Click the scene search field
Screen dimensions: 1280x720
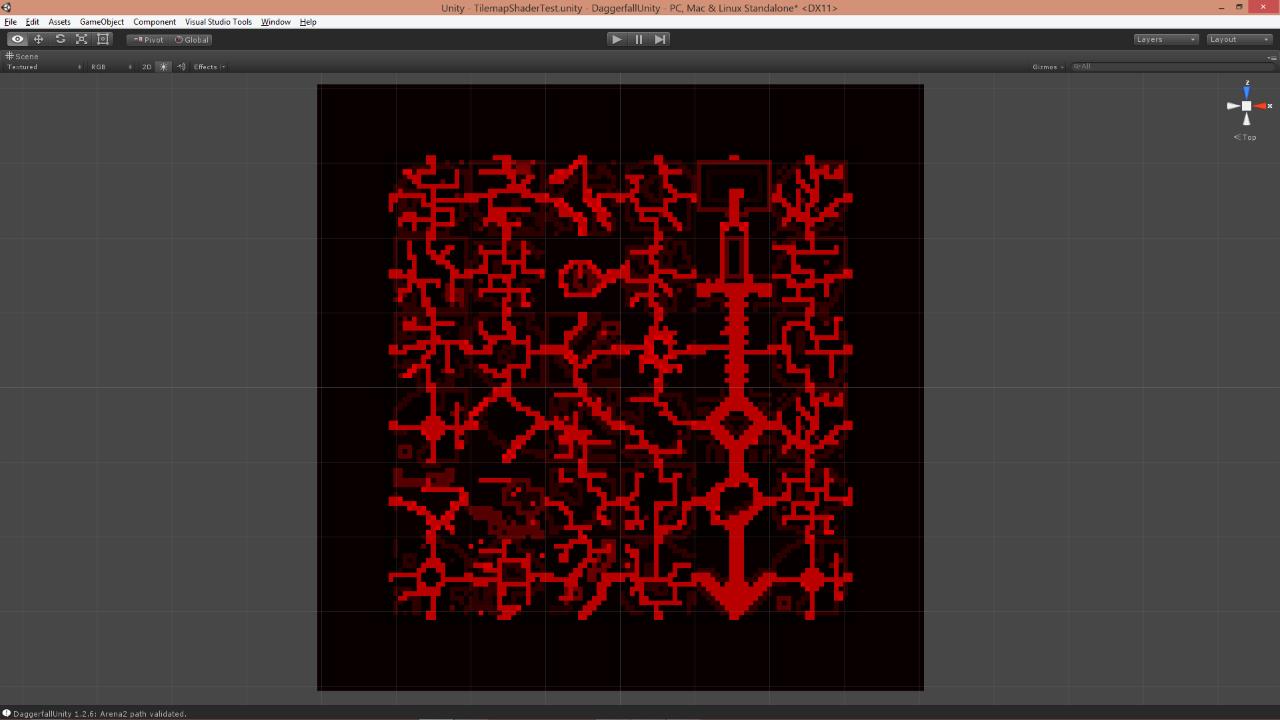(1172, 67)
